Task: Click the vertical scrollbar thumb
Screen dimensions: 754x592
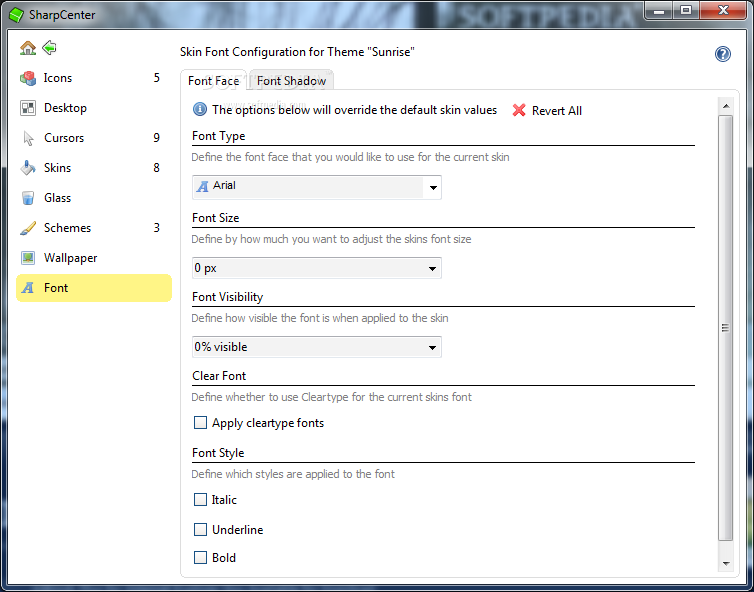Action: tap(726, 328)
